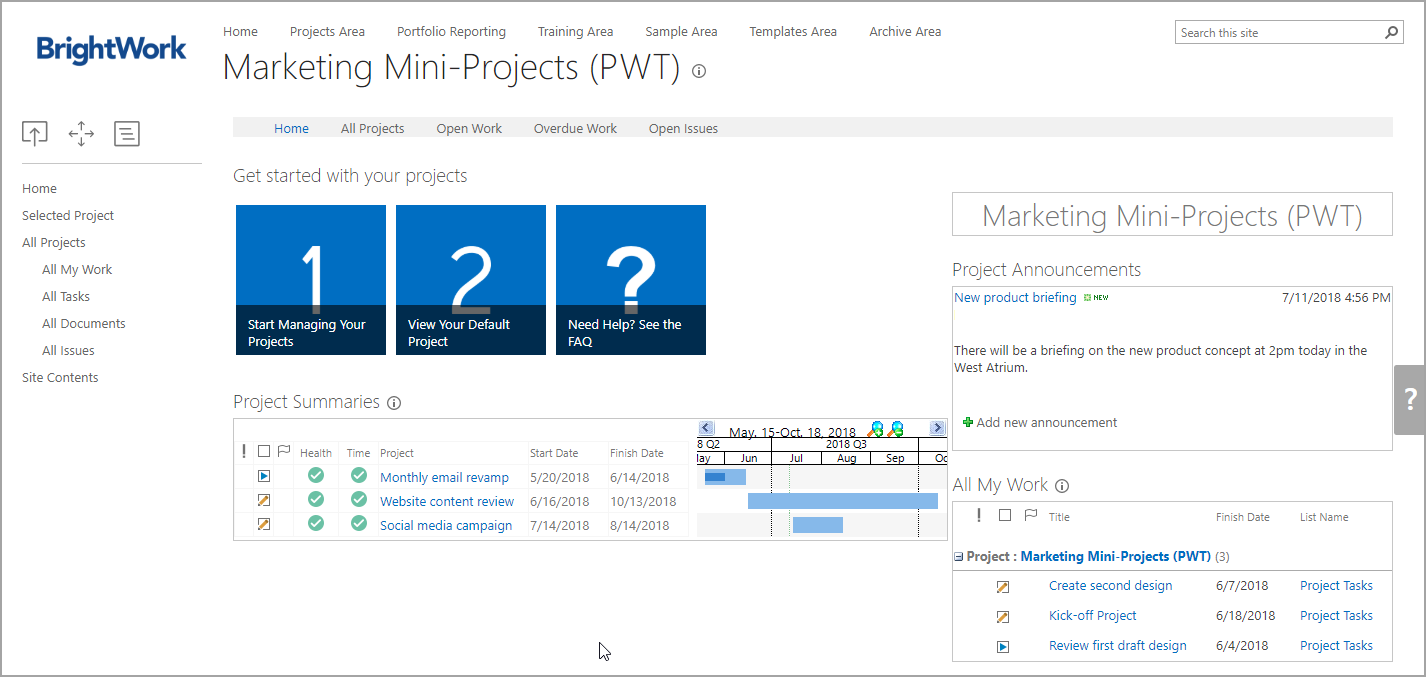
Task: Click the All My Work info icon
Action: tap(1062, 486)
